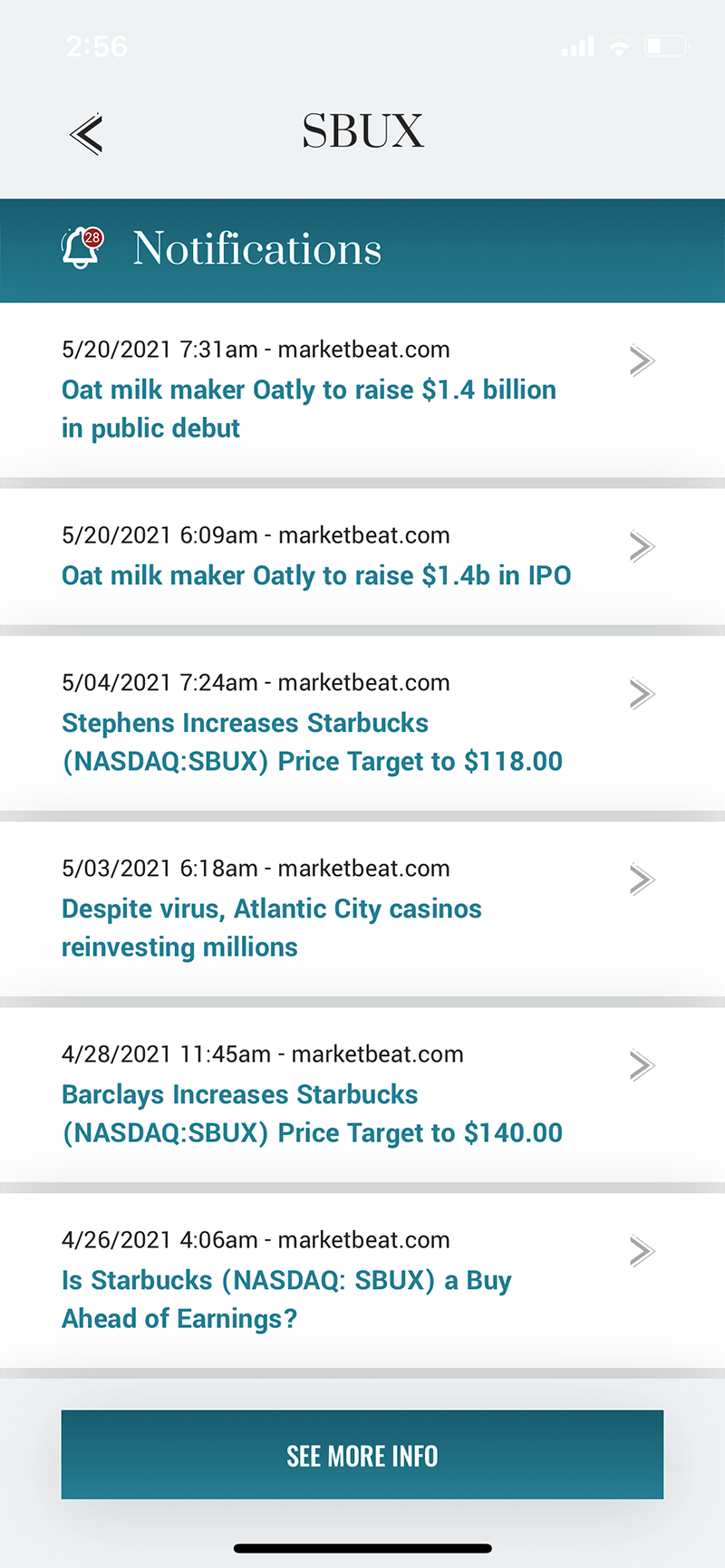Open "Is Starbucks a Buy Ahead of Earnings?" headline
Screen dimensions: 725x1568
tap(286, 1299)
